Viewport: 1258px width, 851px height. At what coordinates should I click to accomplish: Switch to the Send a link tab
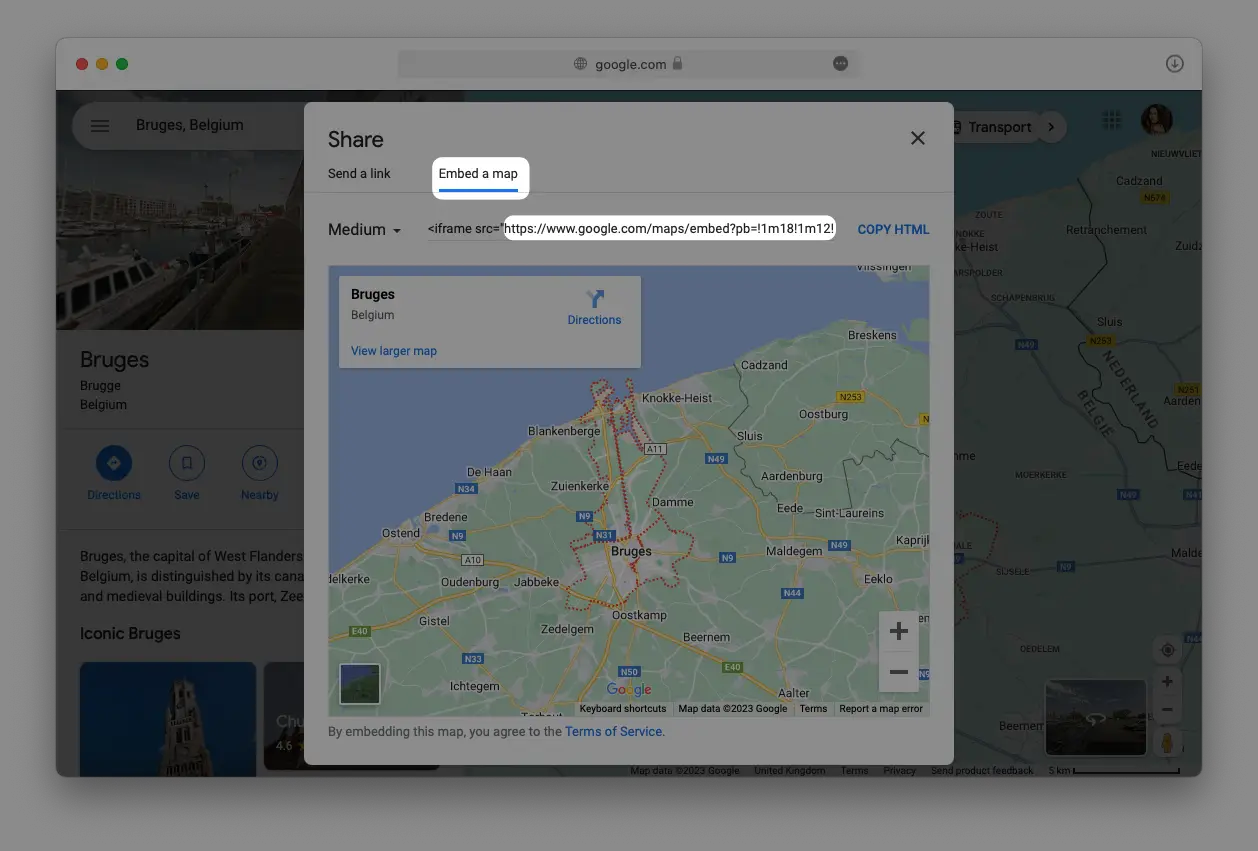click(x=359, y=174)
